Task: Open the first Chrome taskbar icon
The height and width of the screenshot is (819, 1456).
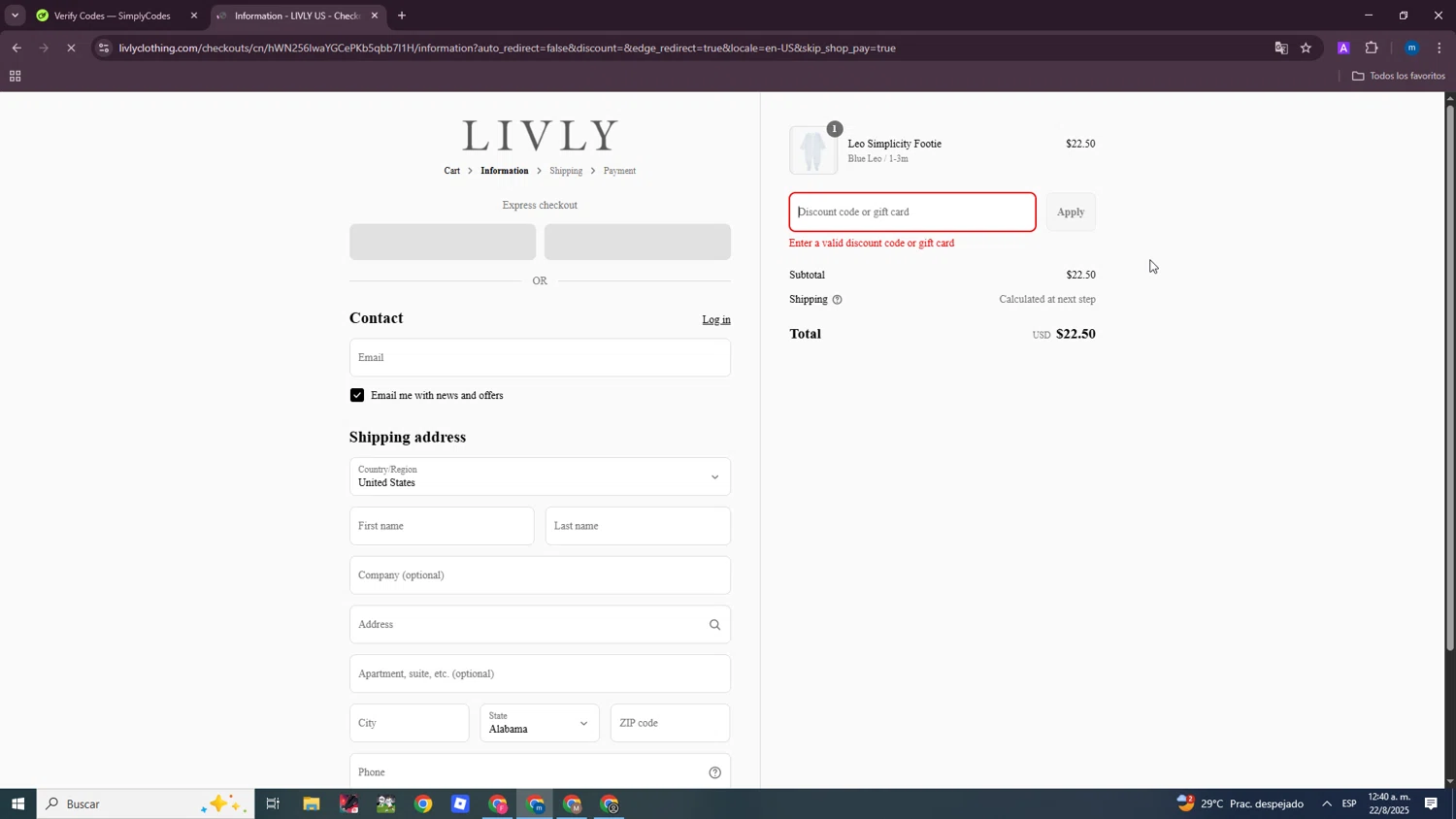Action: 423,803
